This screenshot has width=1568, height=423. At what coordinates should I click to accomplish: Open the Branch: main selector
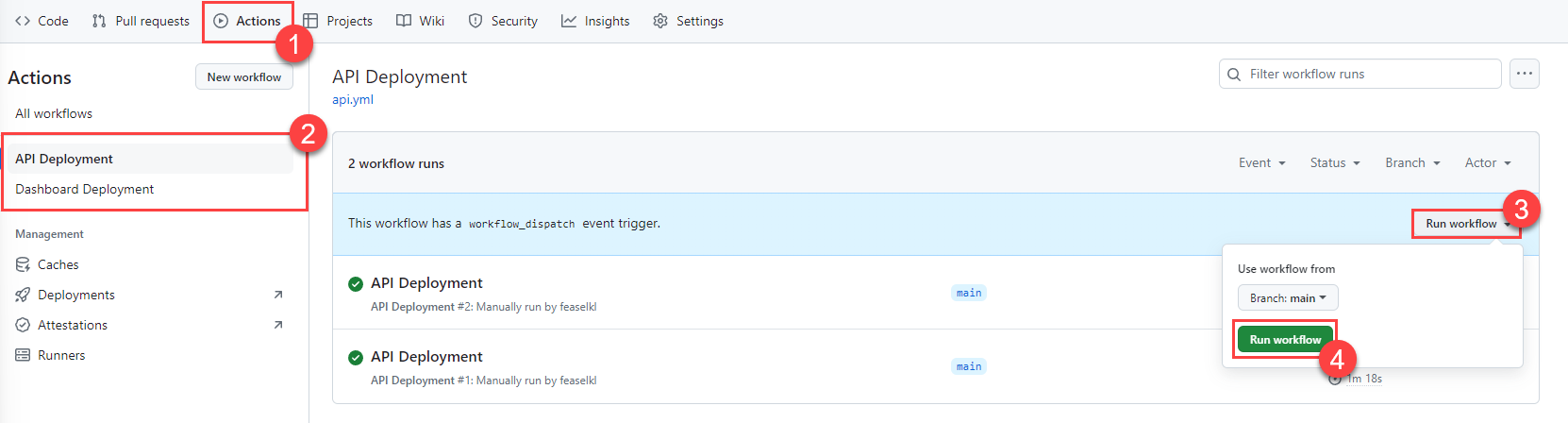point(1287,298)
